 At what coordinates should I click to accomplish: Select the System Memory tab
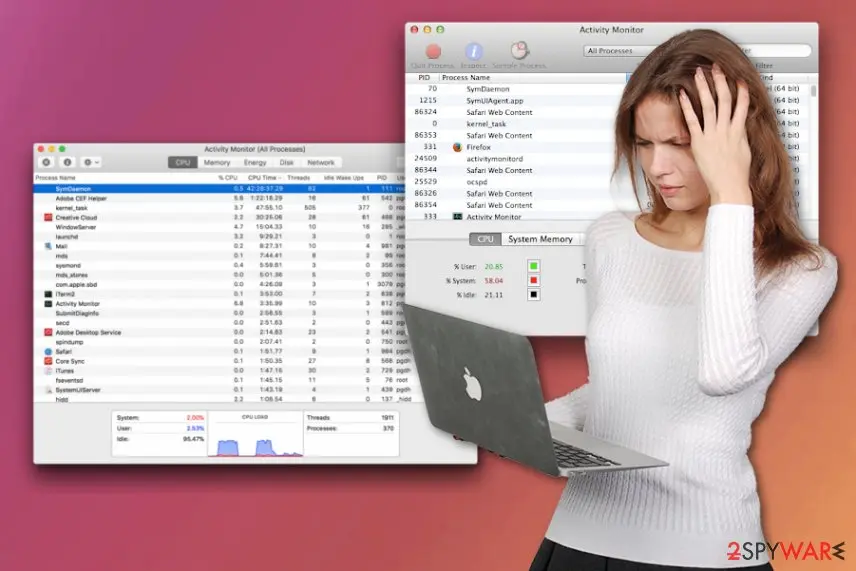(x=540, y=239)
